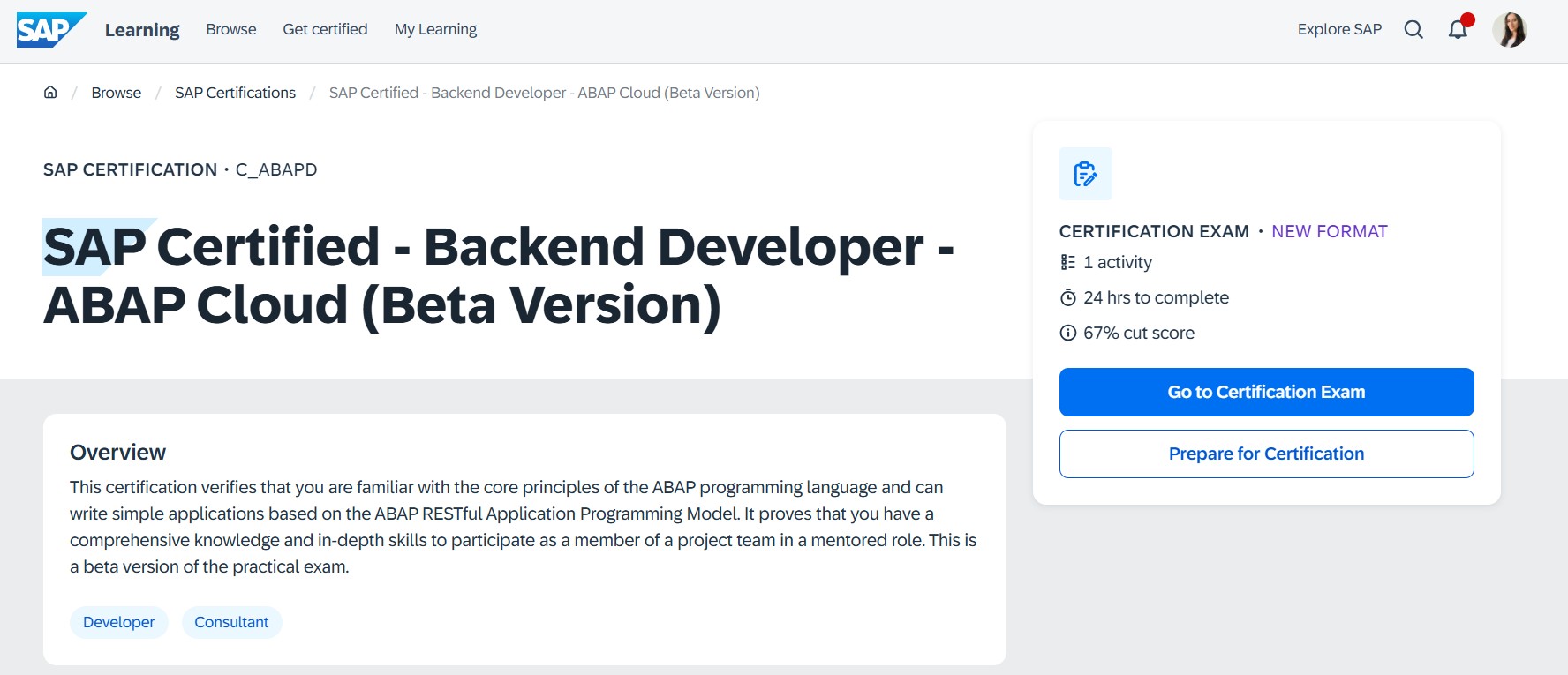Click the C_ABAPD certification code
Viewport: 1568px width, 675px height.
click(x=276, y=169)
